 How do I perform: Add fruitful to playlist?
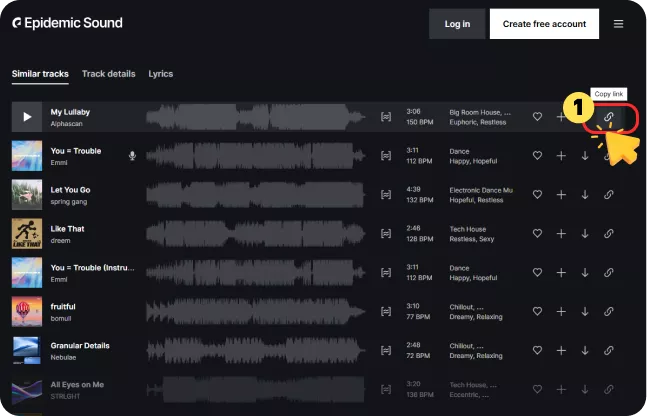click(561, 311)
